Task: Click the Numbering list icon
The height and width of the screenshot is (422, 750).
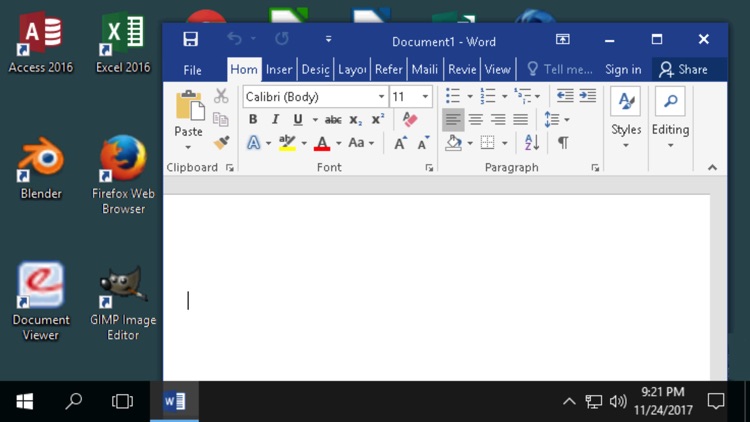Action: click(487, 96)
